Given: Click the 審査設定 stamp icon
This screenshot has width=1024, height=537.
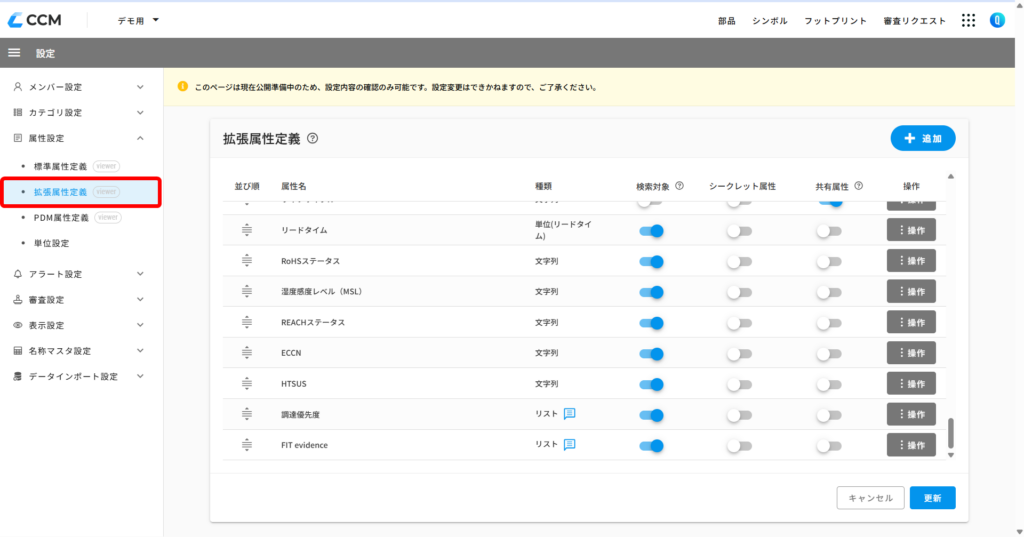Looking at the screenshot, I should [x=18, y=299].
